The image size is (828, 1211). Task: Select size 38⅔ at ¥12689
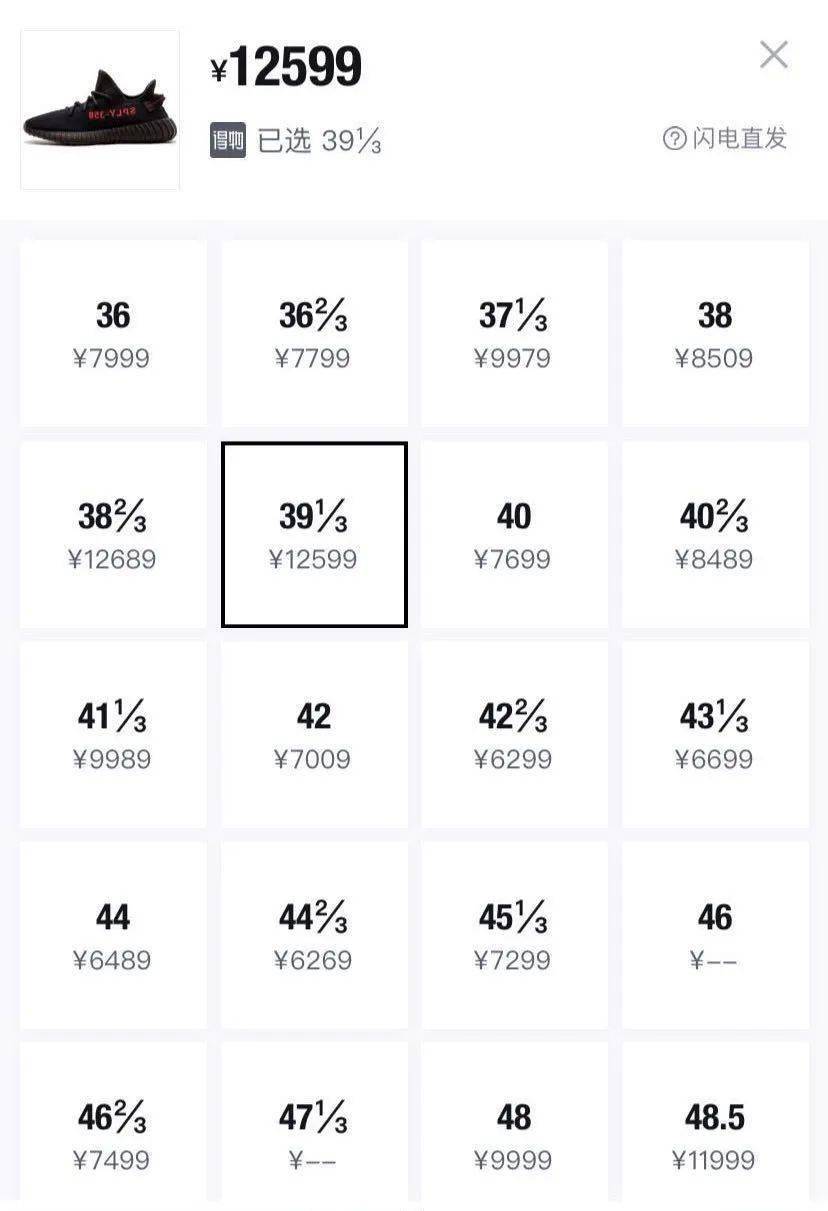click(x=113, y=534)
